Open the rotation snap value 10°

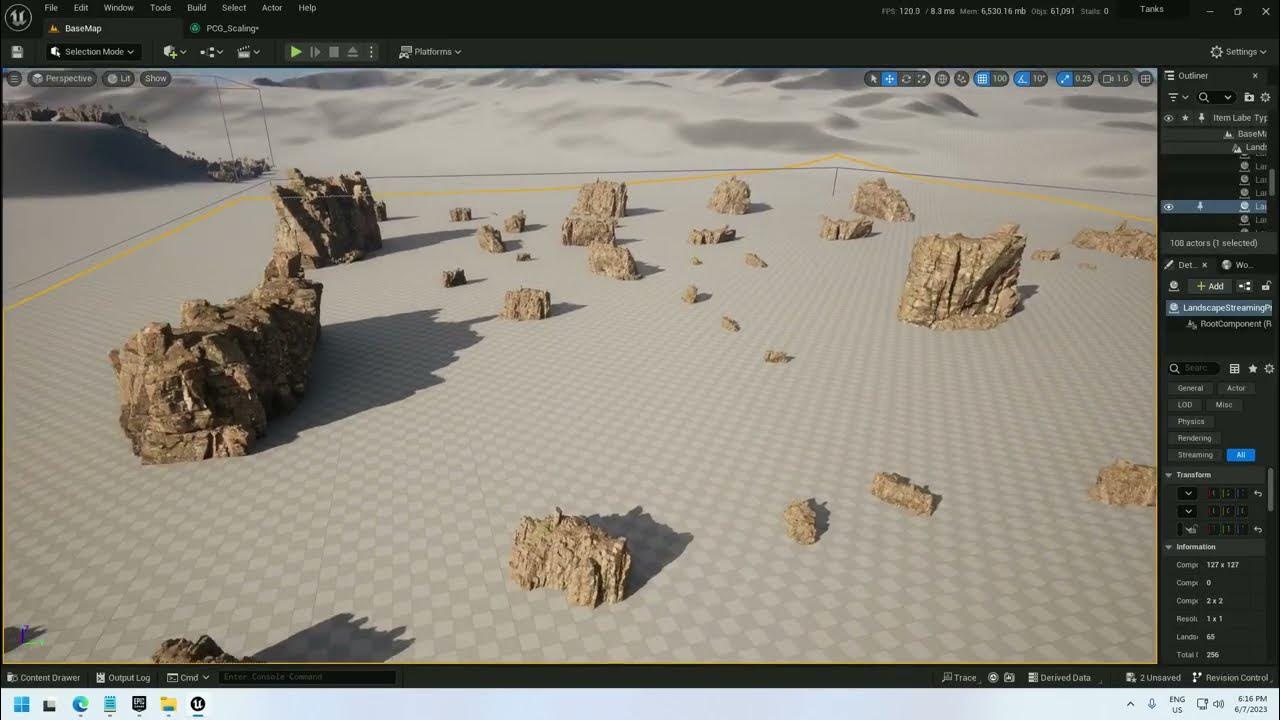[1039, 78]
